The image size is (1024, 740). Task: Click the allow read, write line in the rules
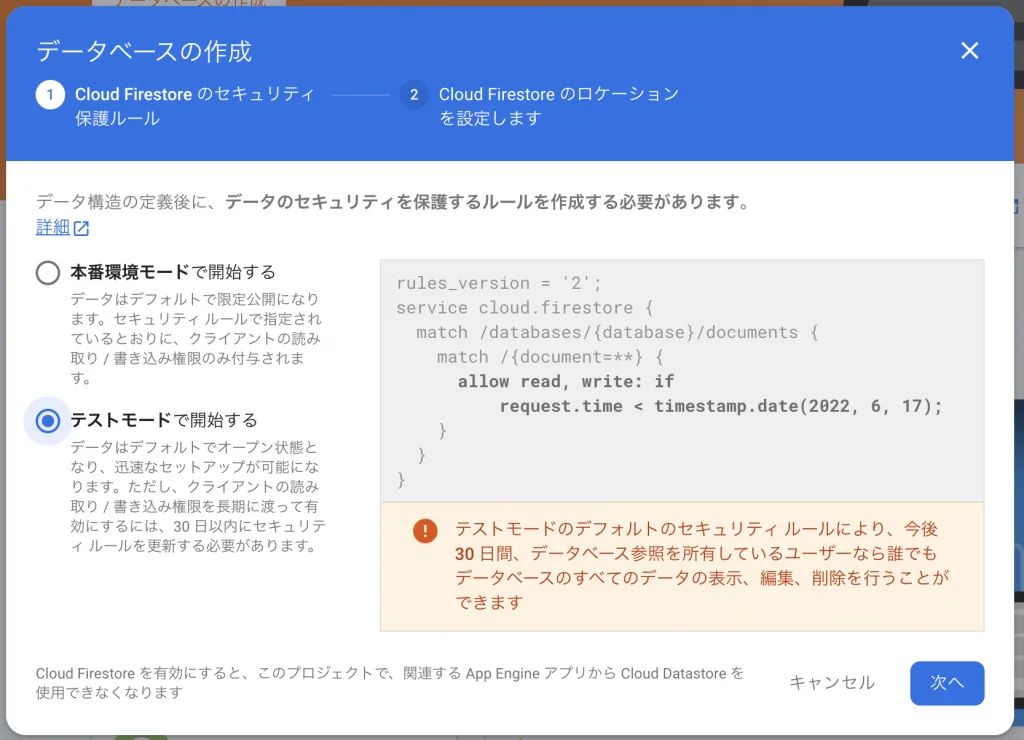[x=565, y=381]
